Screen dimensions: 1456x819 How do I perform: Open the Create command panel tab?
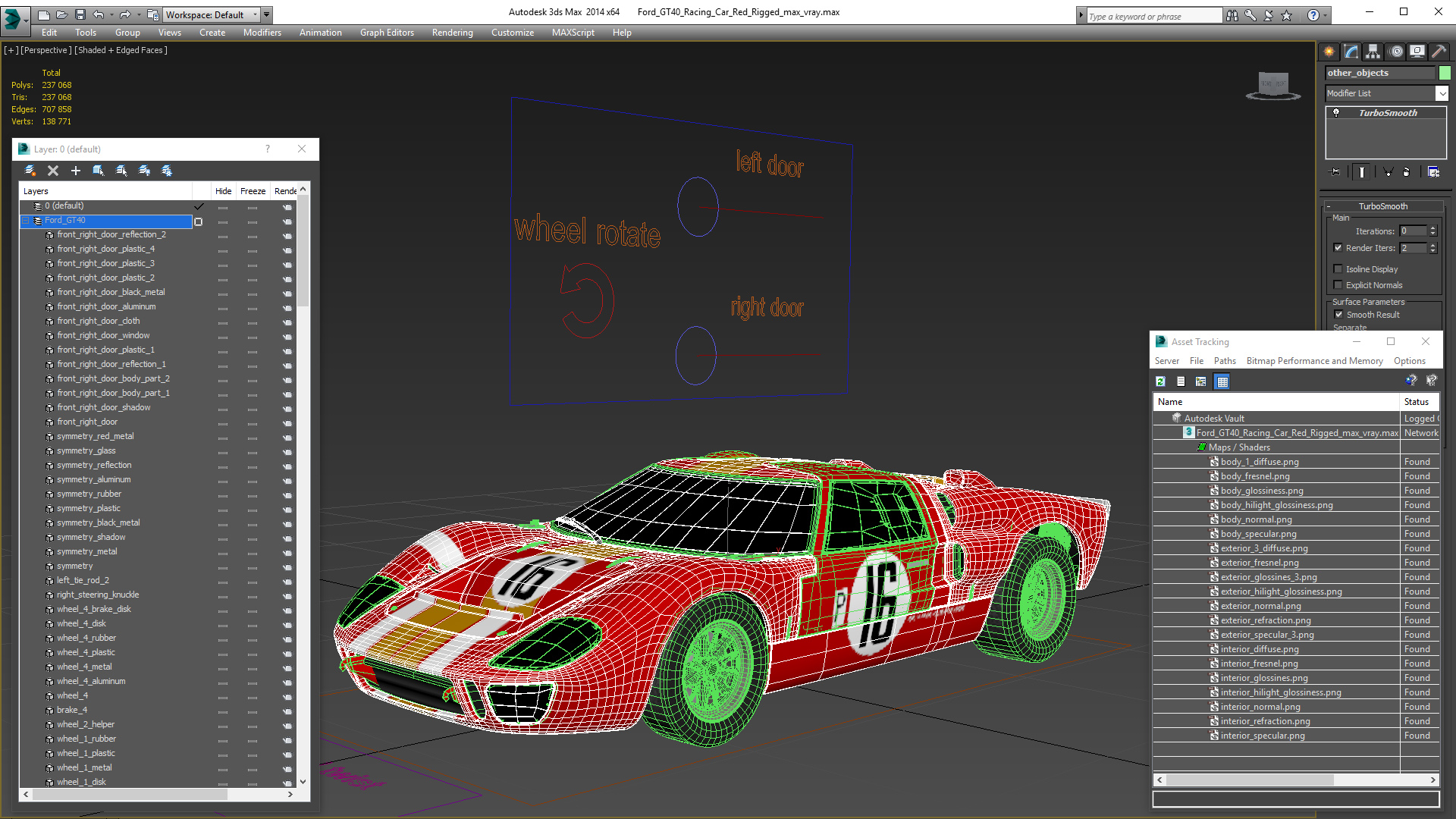click(x=1329, y=52)
